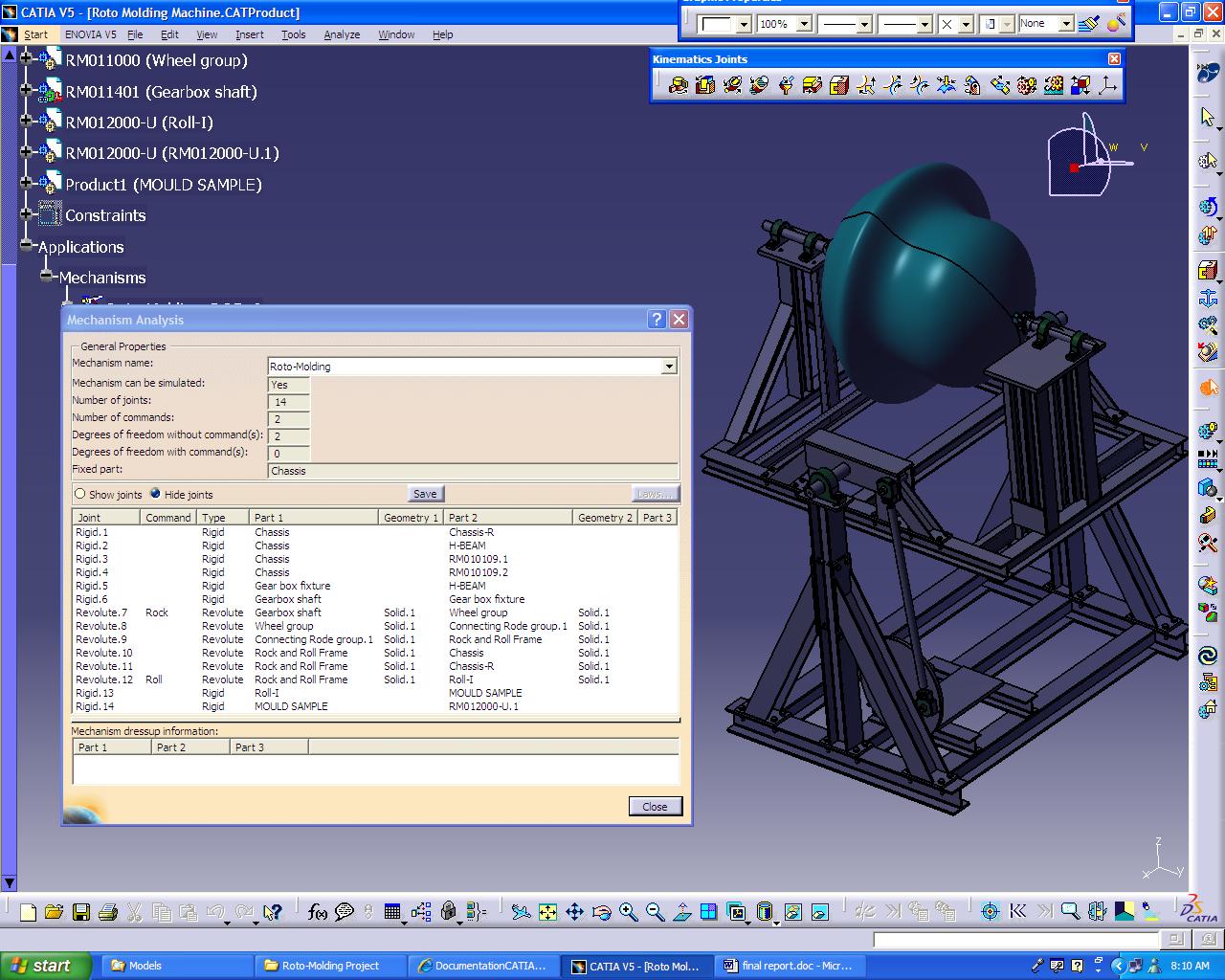Select the Revolute Joint tool
The height and width of the screenshot is (980, 1225).
(x=679, y=86)
